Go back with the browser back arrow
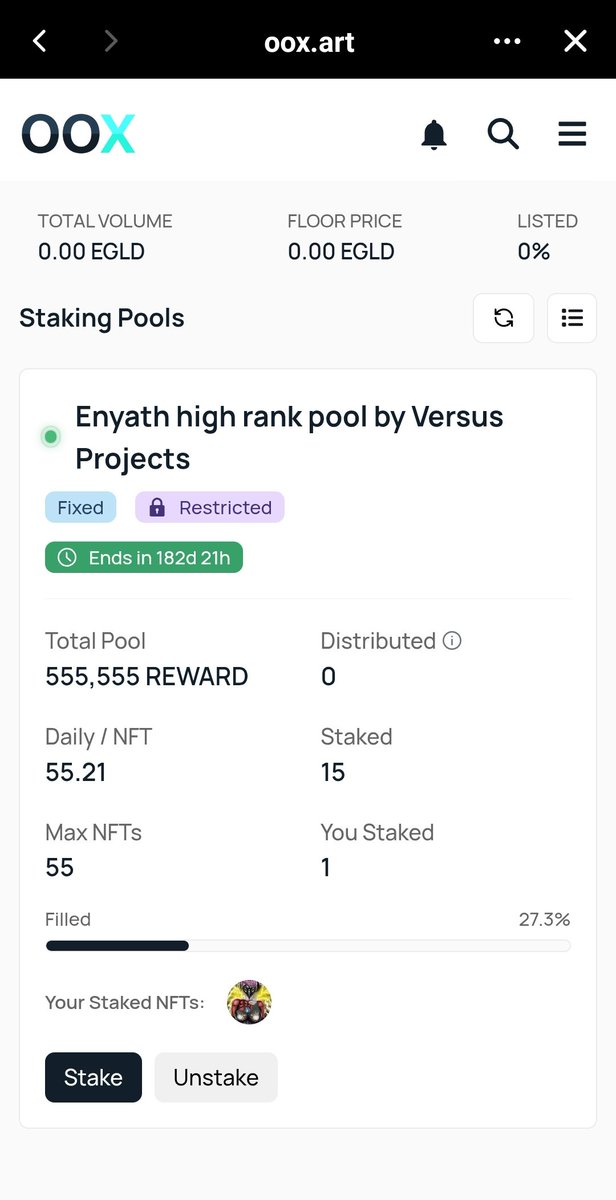This screenshot has width=616, height=1200. click(x=40, y=41)
